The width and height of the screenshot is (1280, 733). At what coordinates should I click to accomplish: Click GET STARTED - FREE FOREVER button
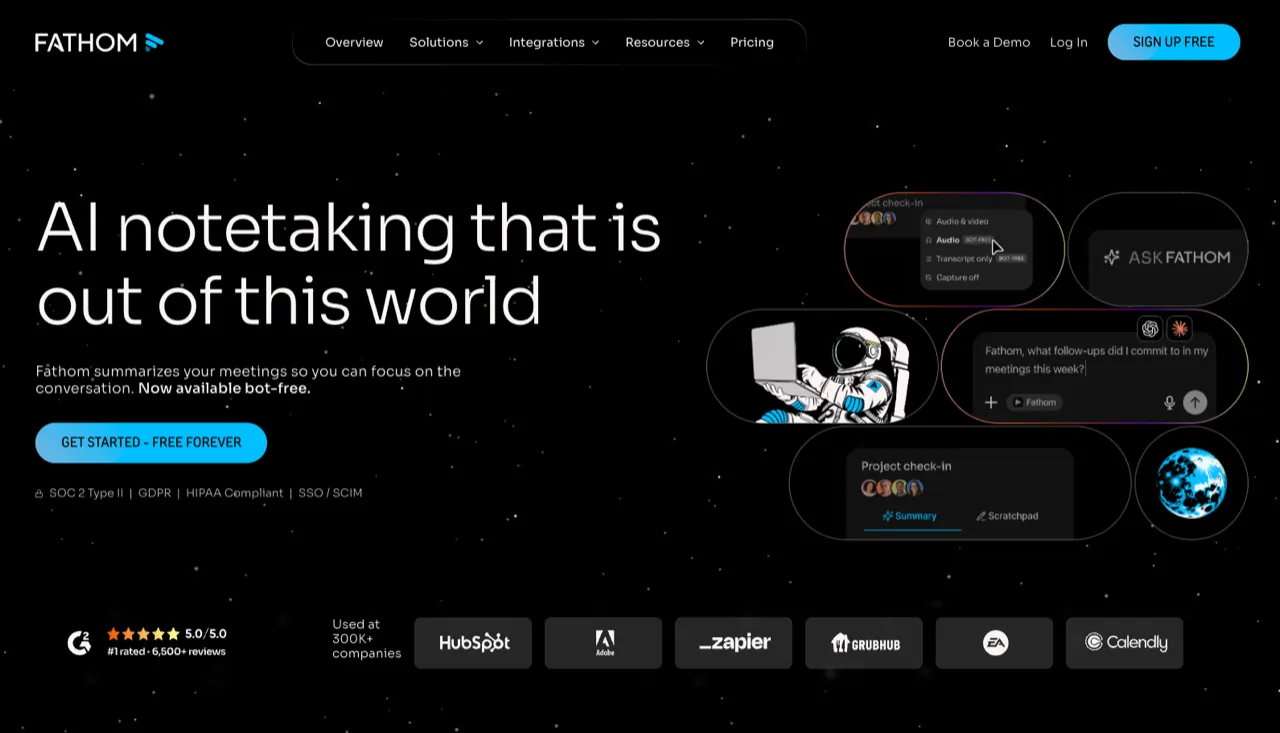(151, 442)
